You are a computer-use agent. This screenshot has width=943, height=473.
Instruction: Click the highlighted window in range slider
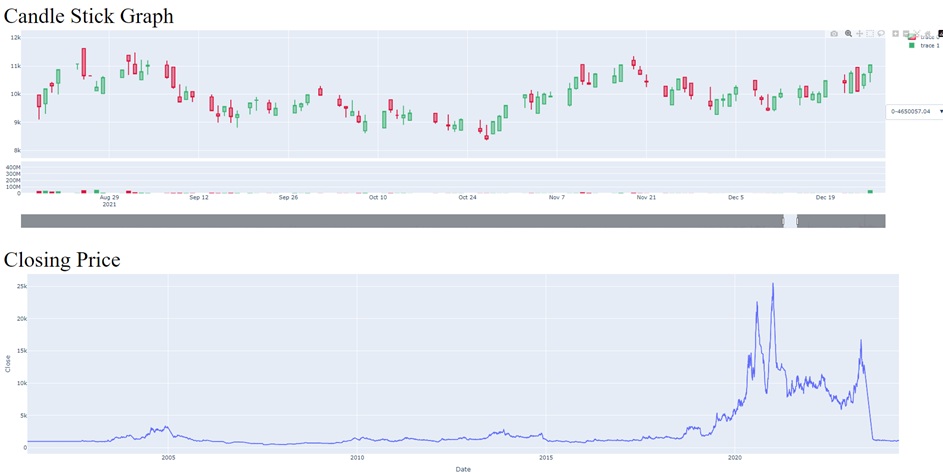pyautogui.click(x=790, y=221)
